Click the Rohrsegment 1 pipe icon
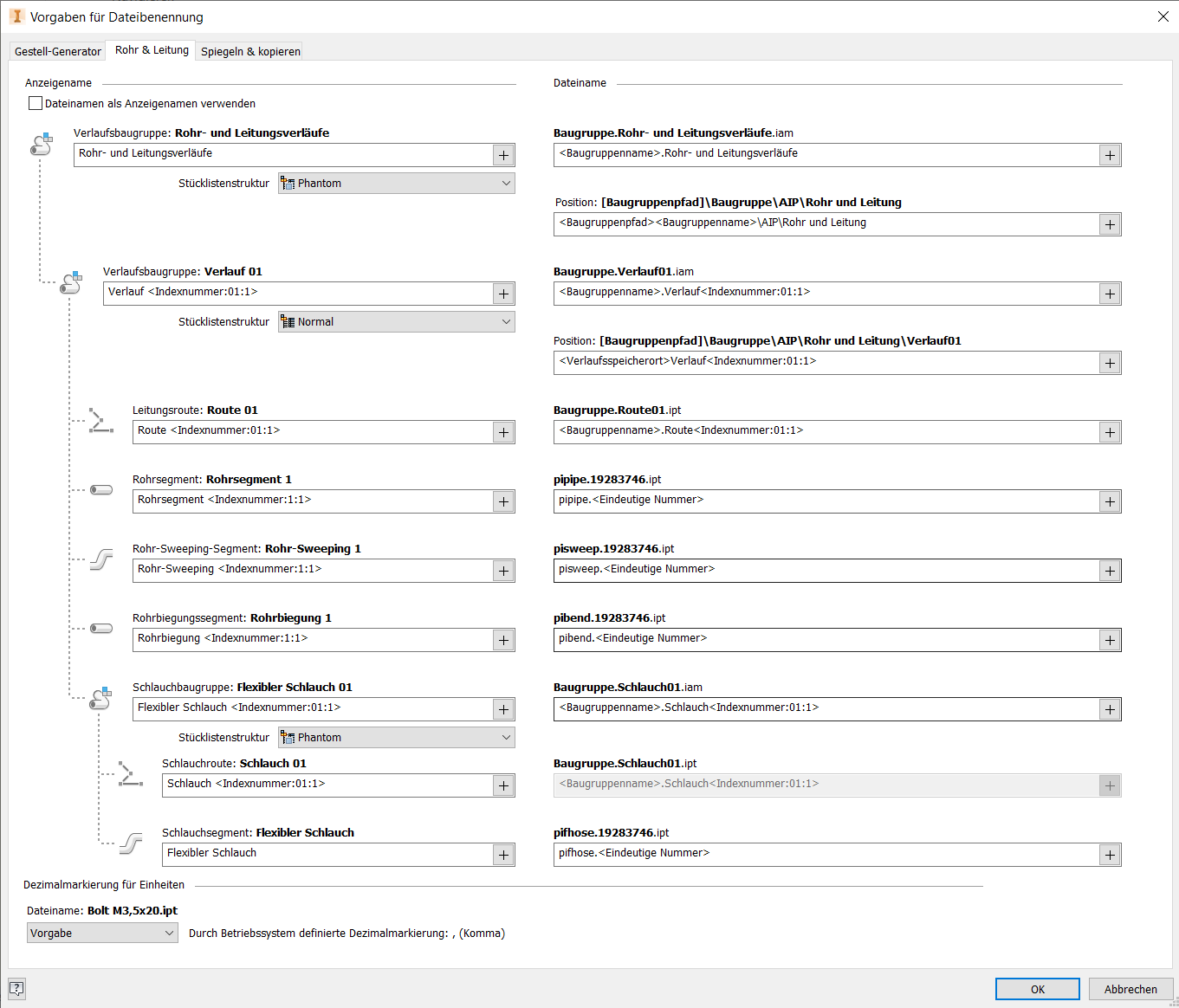Image resolution: width=1179 pixels, height=1008 pixels. coord(101,490)
